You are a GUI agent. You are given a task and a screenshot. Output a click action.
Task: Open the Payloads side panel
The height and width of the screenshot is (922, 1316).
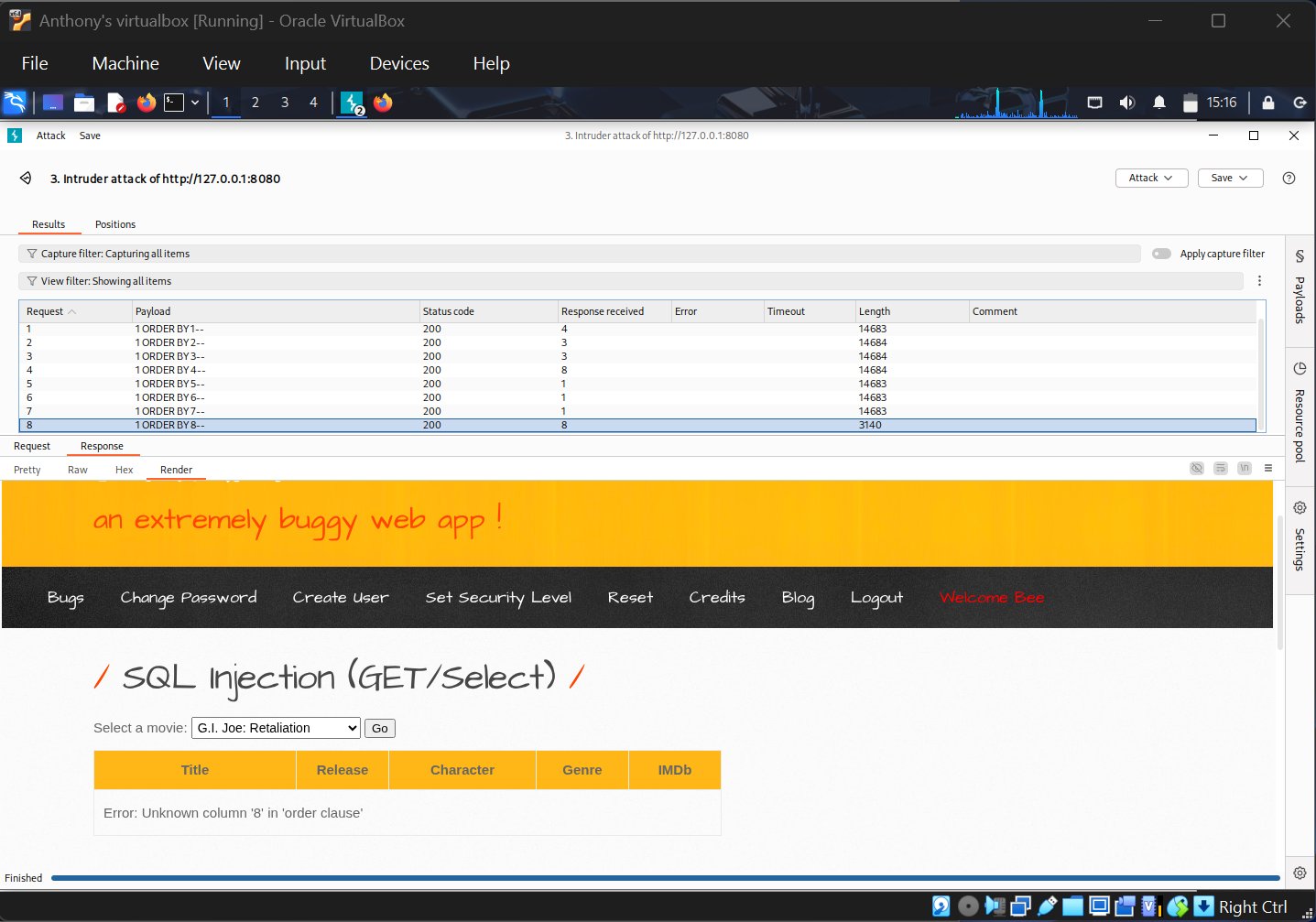1300,287
